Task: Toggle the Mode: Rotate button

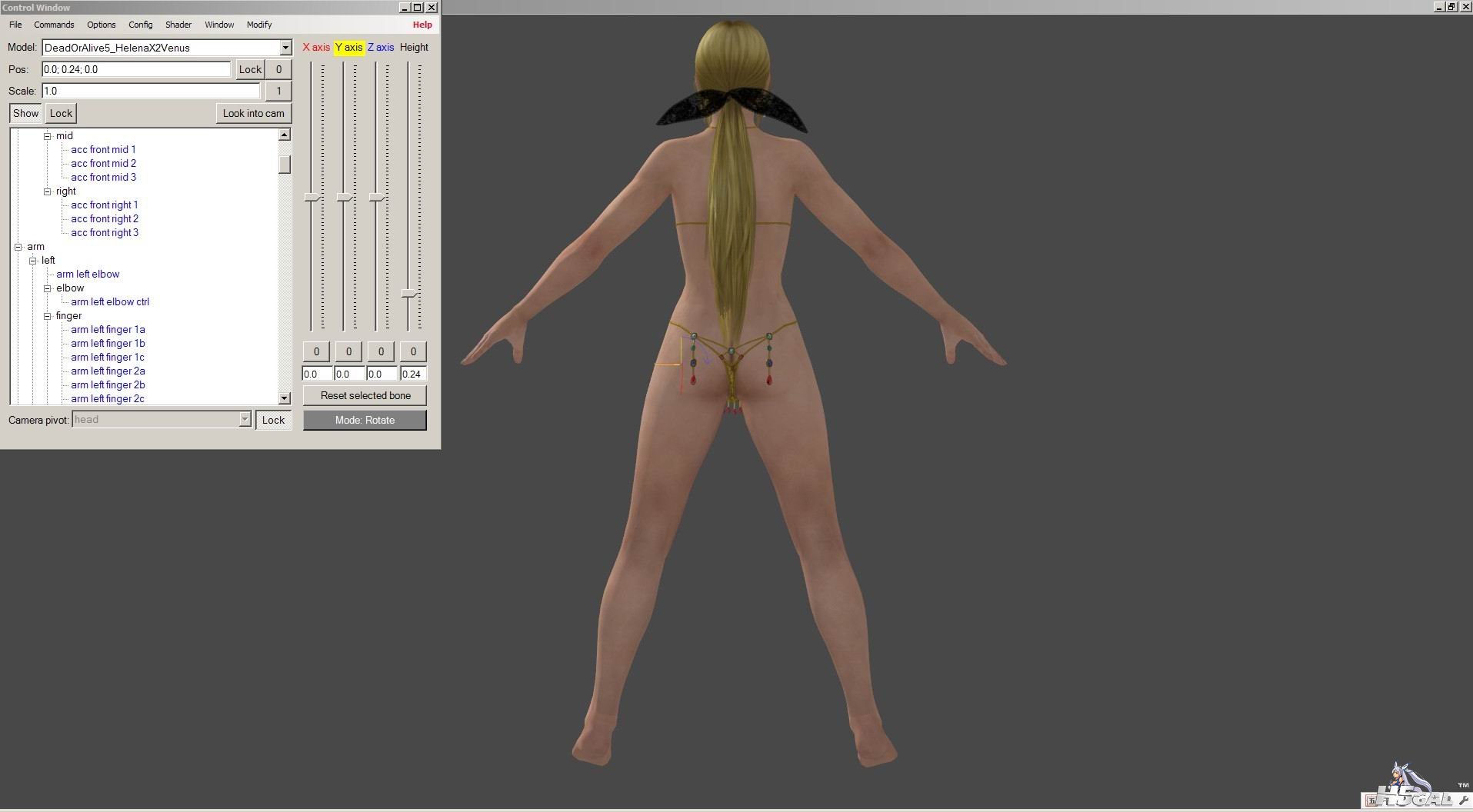Action: coord(365,420)
